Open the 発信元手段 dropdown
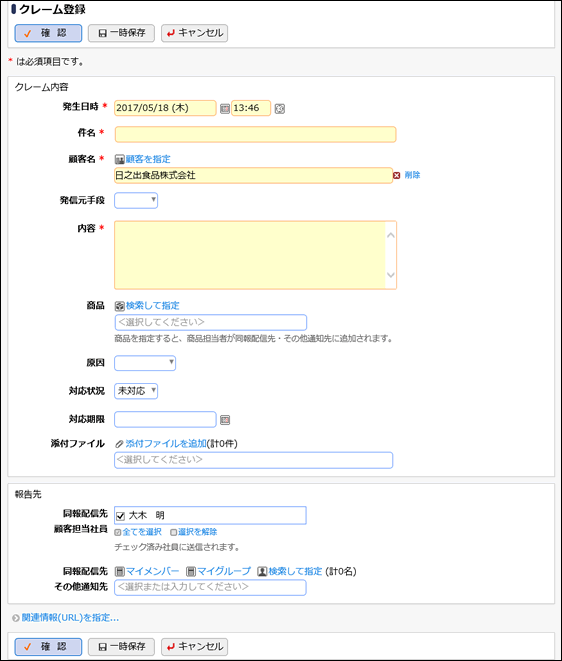 point(136,201)
